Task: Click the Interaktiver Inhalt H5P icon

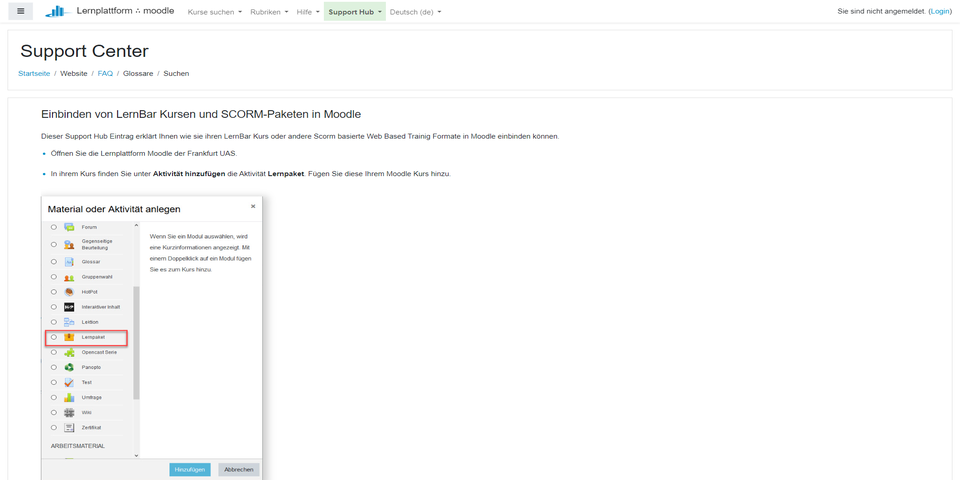Action: tap(69, 307)
